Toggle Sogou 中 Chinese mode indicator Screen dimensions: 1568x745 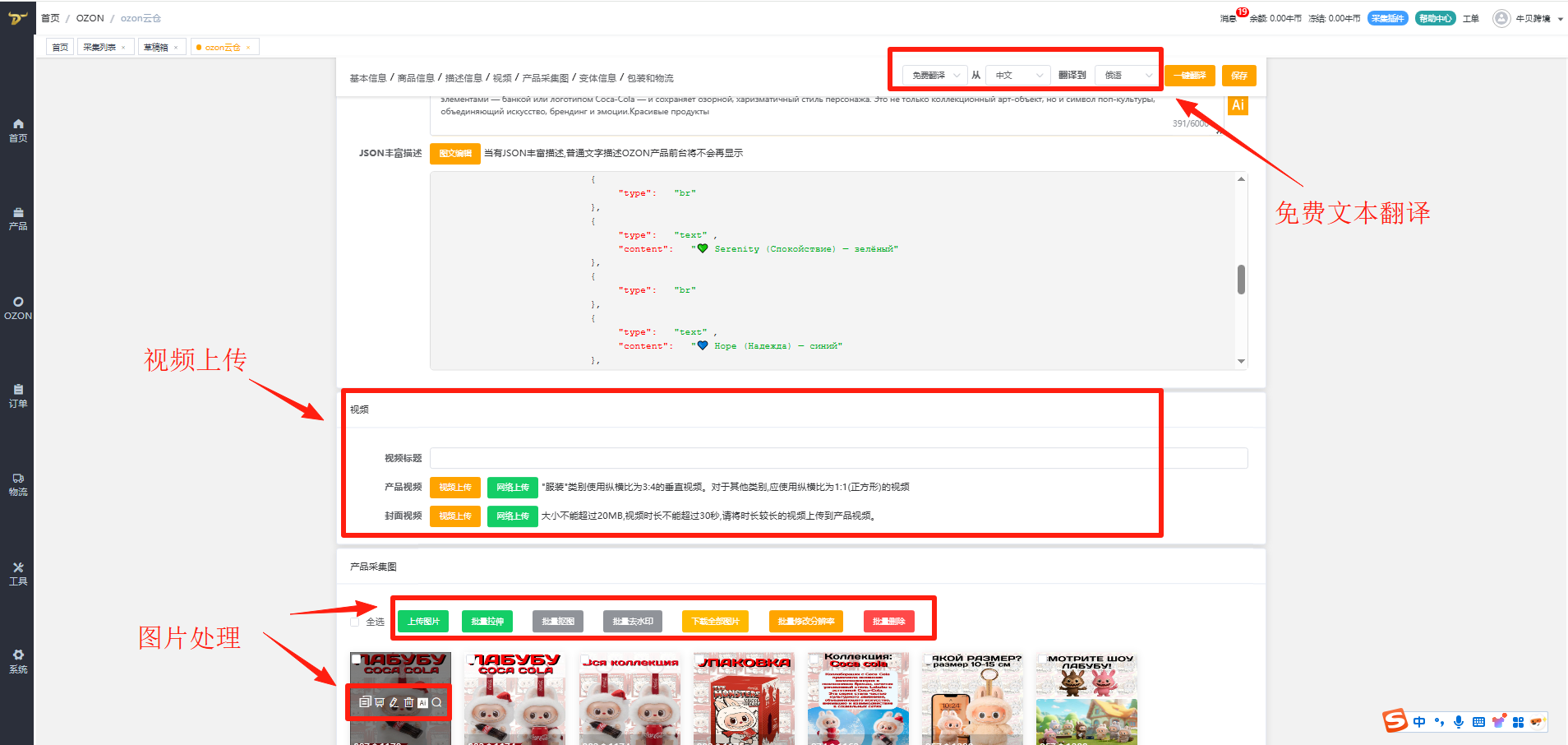click(1419, 722)
